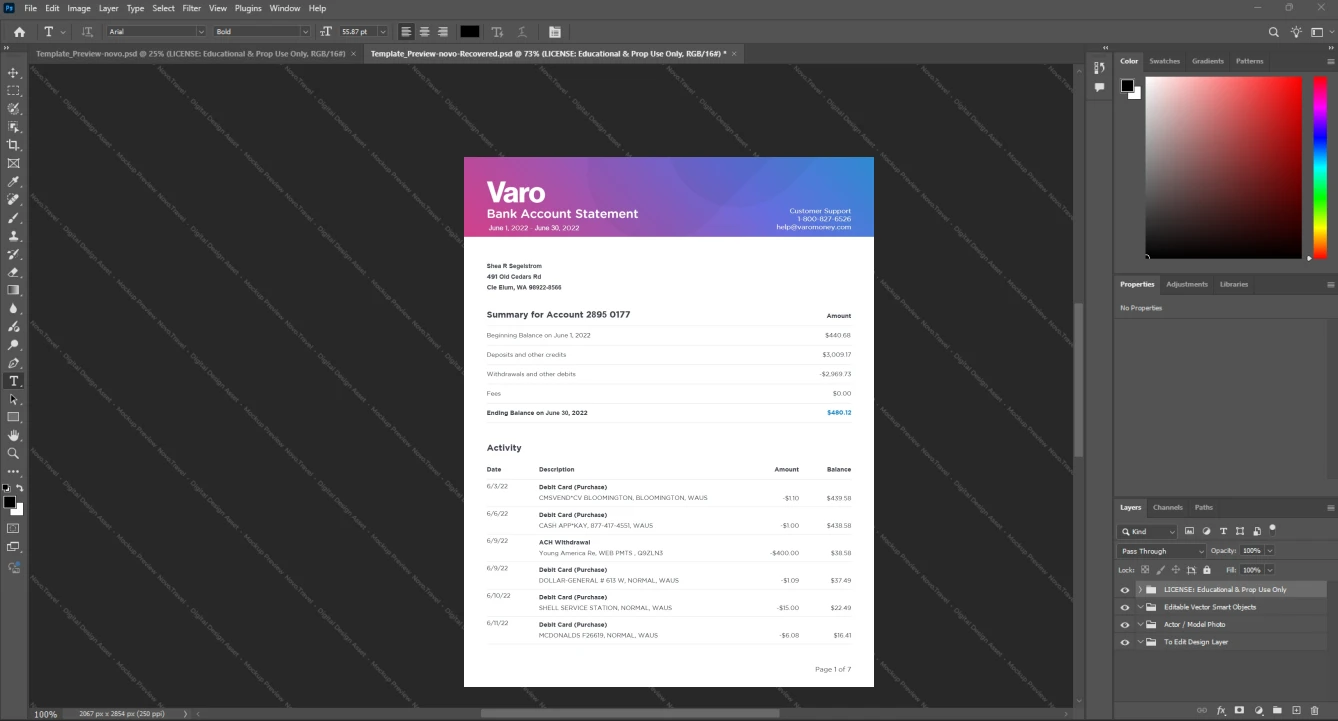Create a new group in Layers panel
1338x721 pixels.
(x=1277, y=710)
